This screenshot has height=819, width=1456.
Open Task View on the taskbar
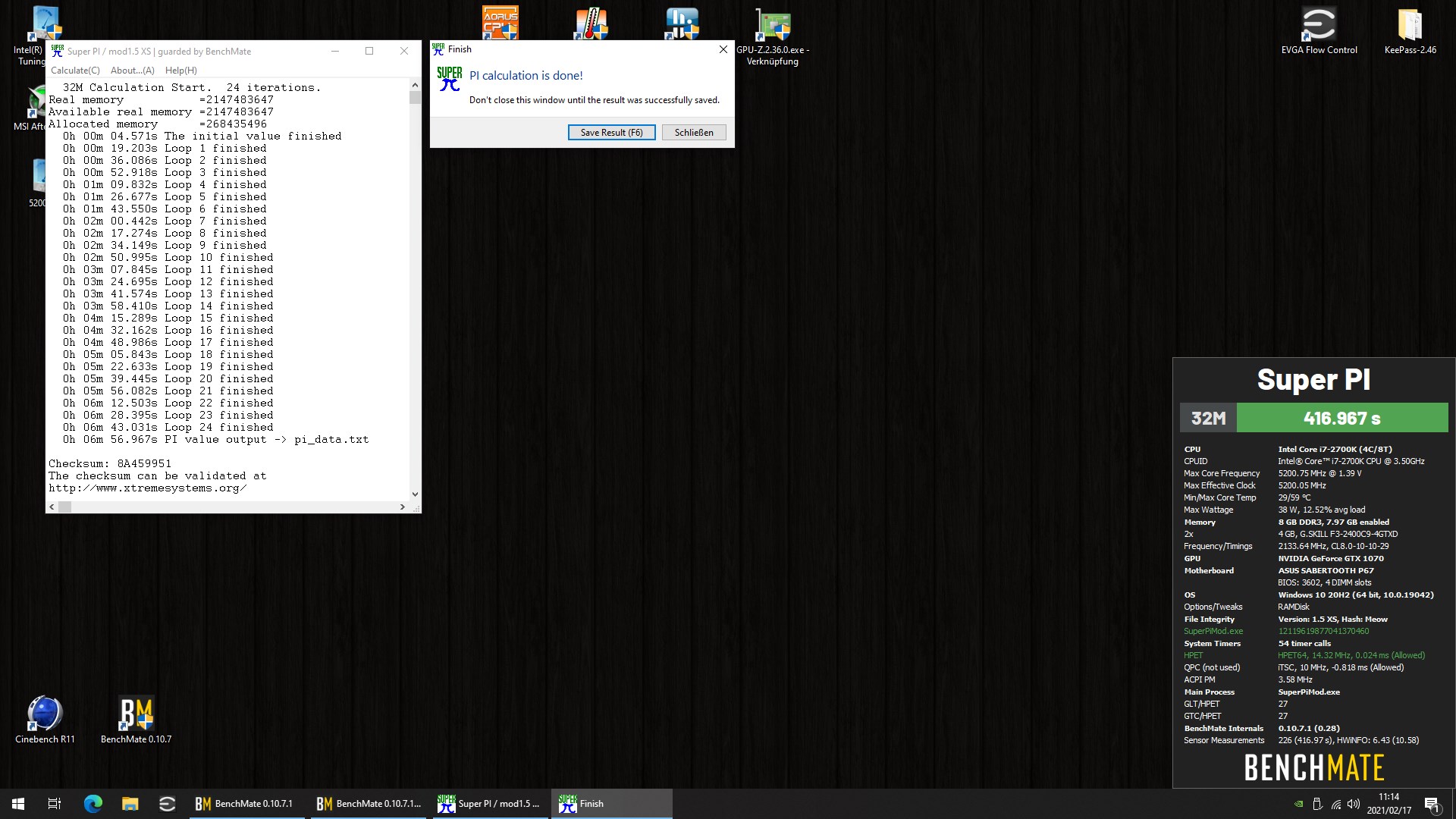(x=55, y=804)
